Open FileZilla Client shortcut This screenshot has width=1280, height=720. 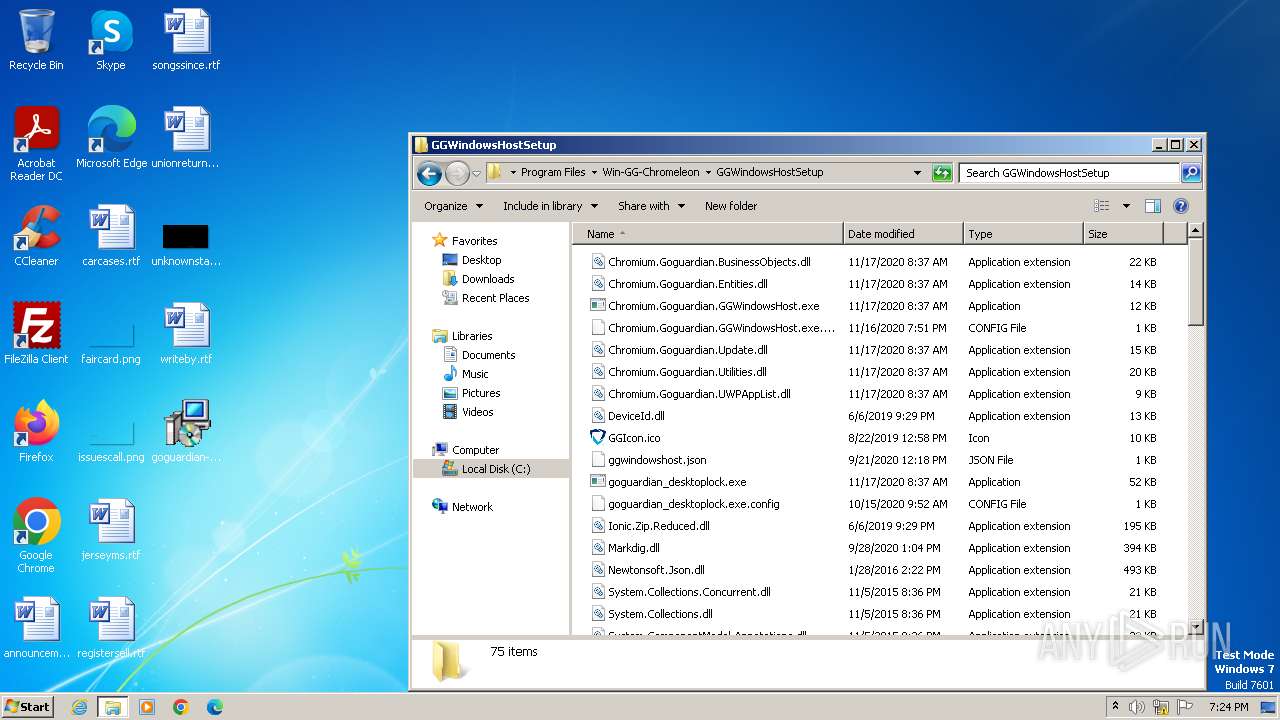click(x=36, y=334)
